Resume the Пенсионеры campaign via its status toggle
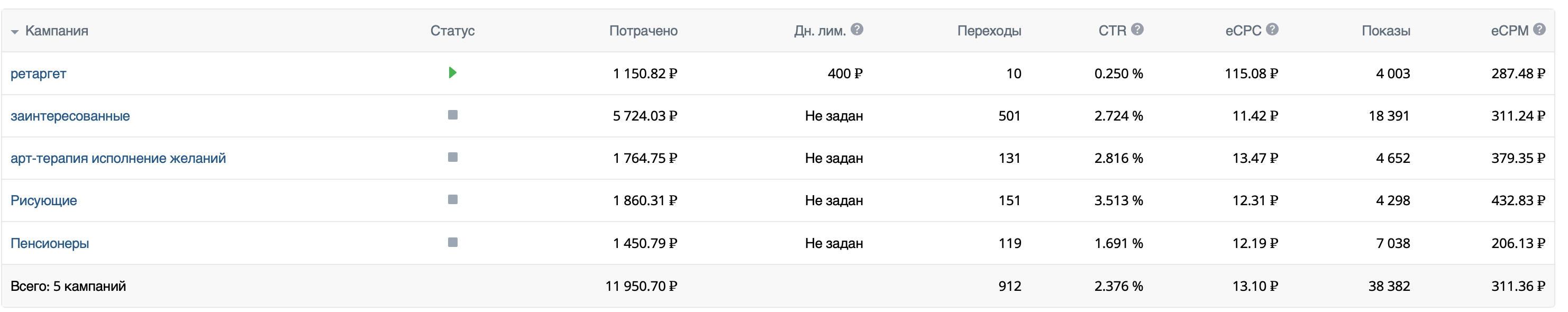 [453, 243]
